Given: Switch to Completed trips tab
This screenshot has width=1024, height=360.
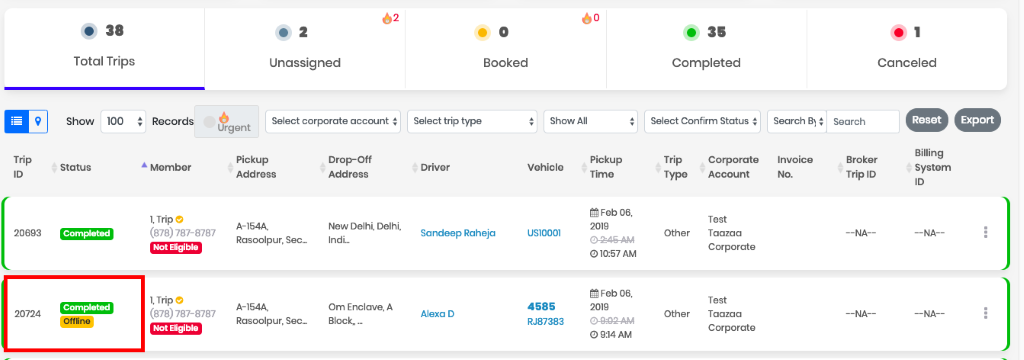Looking at the screenshot, I should [x=707, y=48].
